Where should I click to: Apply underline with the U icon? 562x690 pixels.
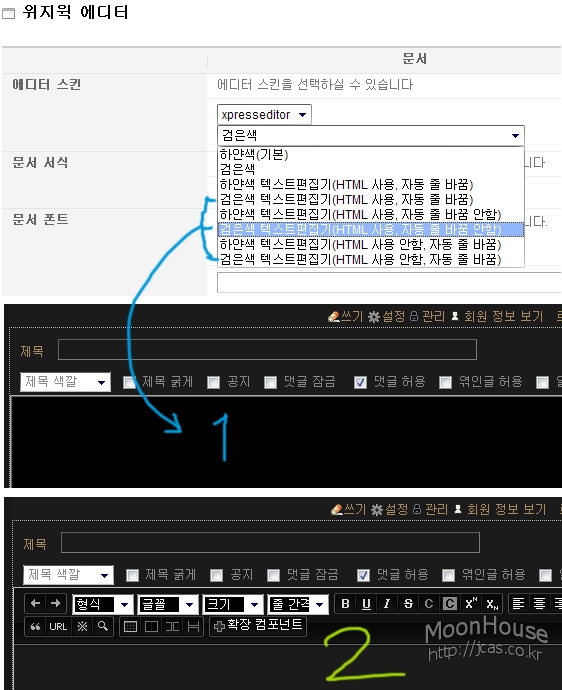coord(366,604)
